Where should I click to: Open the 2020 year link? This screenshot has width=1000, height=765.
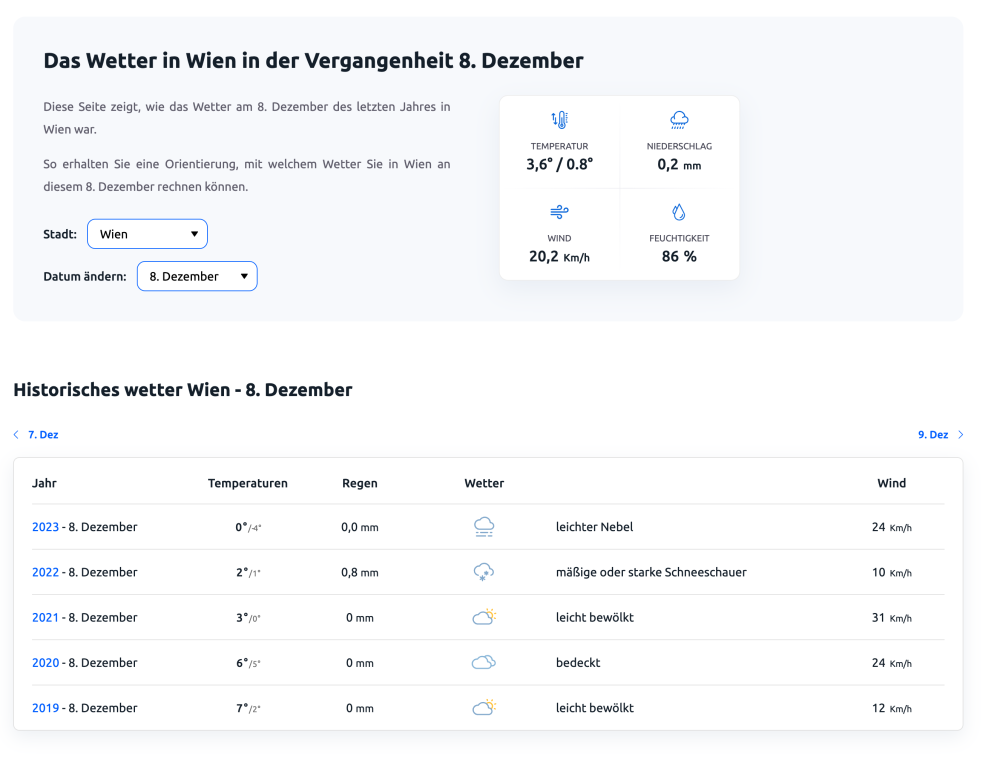pos(45,662)
